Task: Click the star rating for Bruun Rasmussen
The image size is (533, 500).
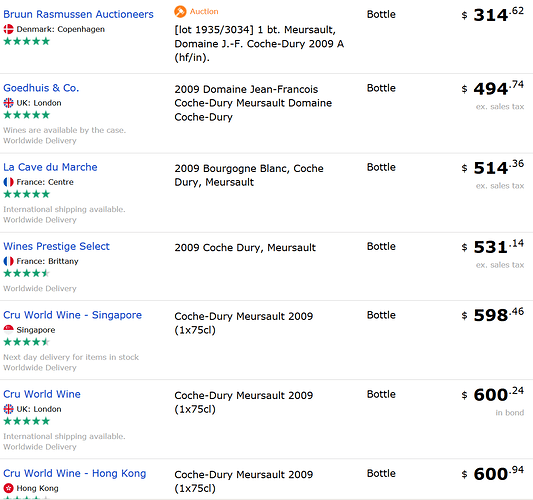Action: [27, 41]
